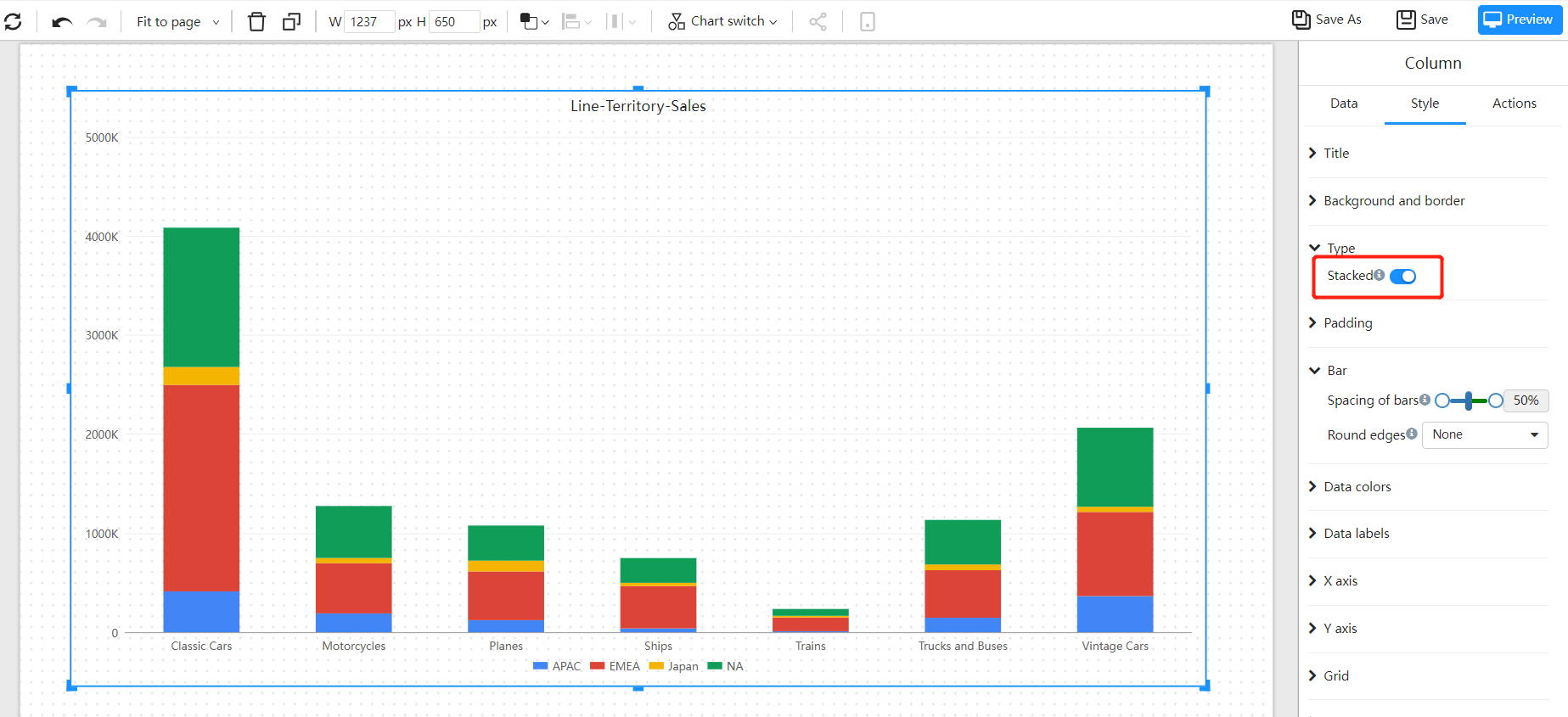Click the Save As text button
The width and height of the screenshot is (1568, 717).
point(1339,20)
